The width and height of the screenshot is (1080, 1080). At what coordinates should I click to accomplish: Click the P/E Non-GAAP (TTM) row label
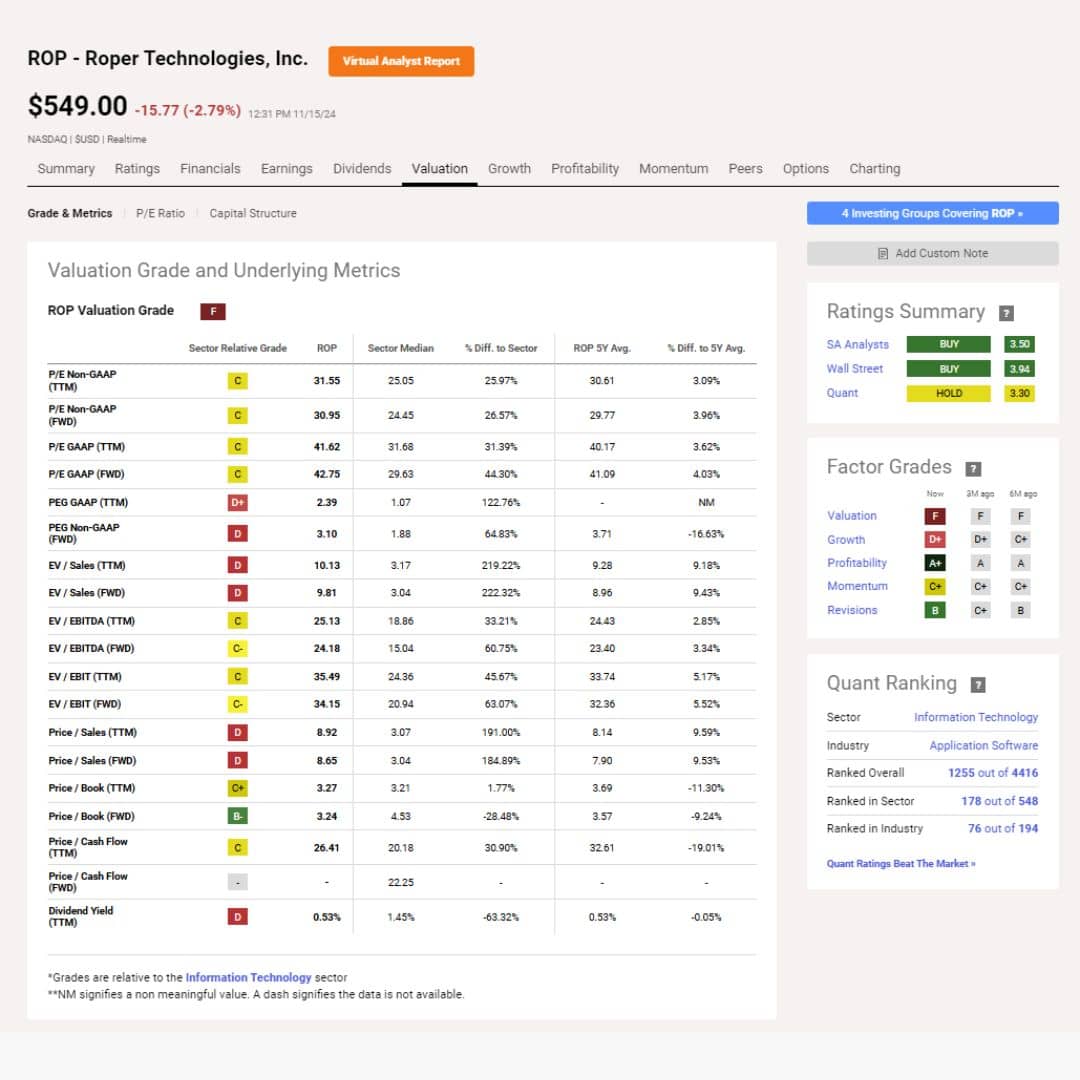83,381
